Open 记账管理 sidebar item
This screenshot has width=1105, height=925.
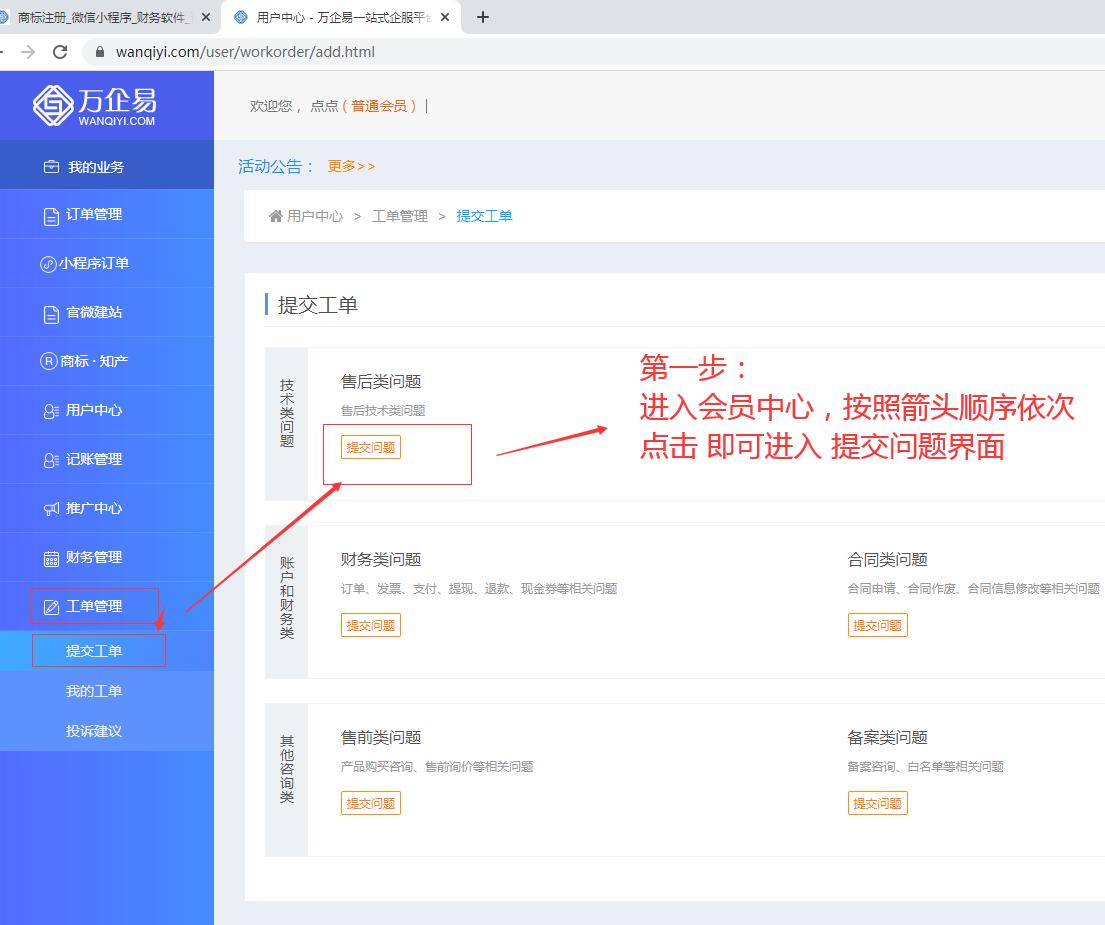point(107,459)
